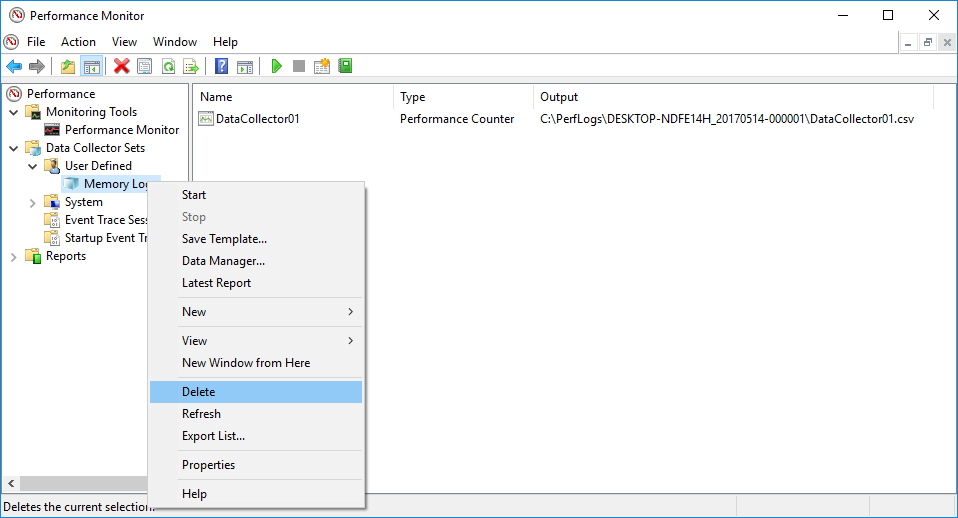Select Event Trace Sessions tree node
Screen dimensions: 958x518
coord(105,220)
